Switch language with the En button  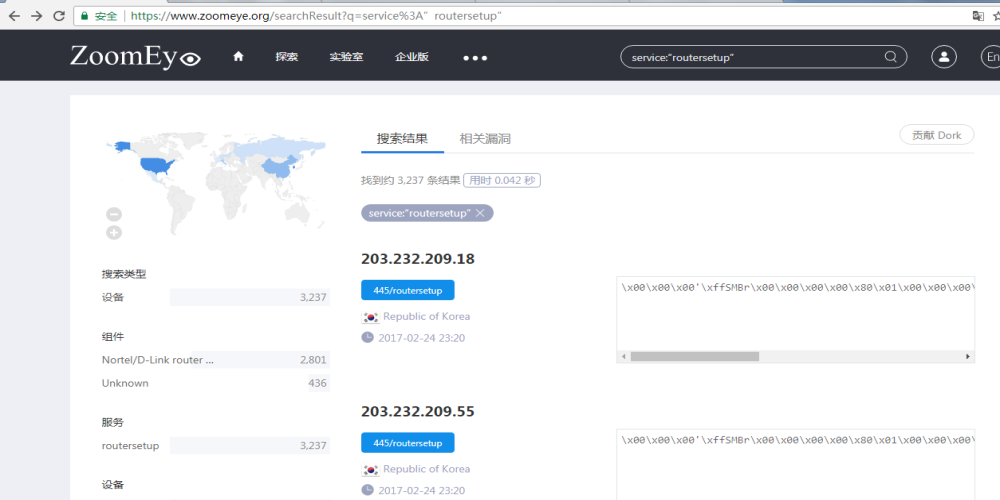(x=992, y=57)
